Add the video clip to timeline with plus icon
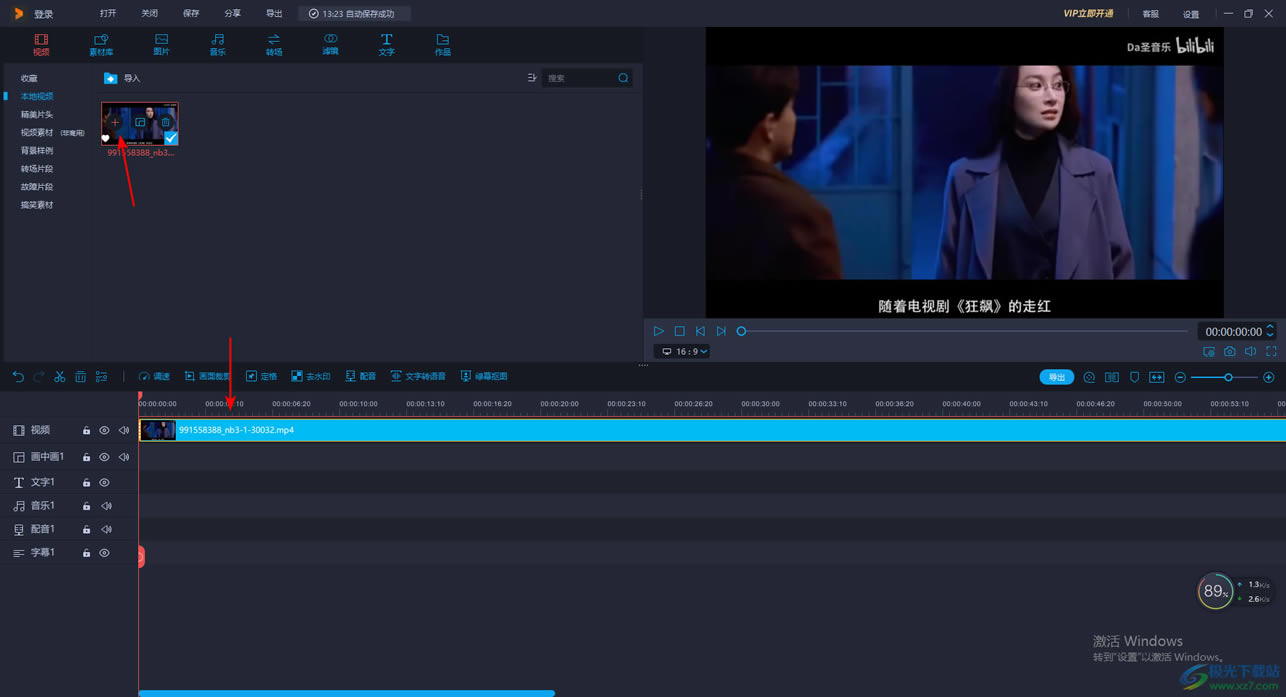 [115, 122]
